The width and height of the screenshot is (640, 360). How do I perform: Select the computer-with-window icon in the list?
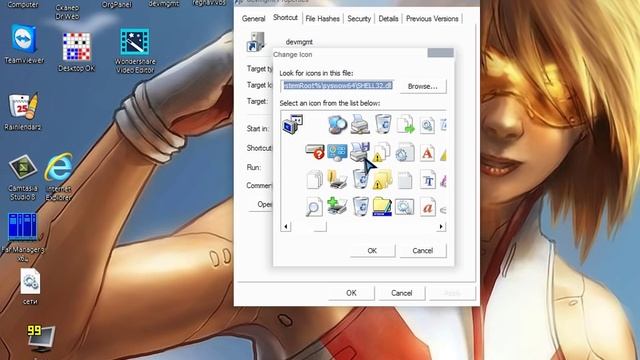click(292, 124)
